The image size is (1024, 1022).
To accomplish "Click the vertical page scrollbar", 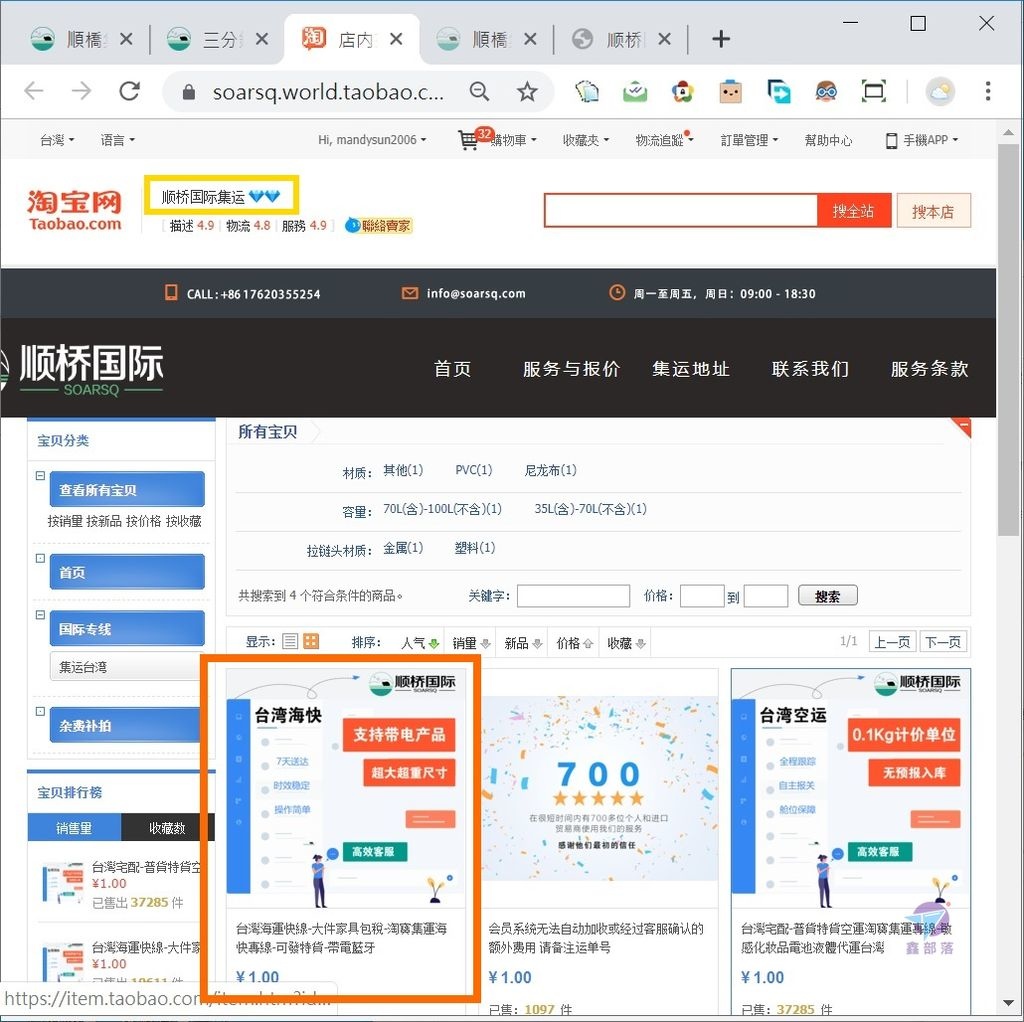I will [1008, 340].
